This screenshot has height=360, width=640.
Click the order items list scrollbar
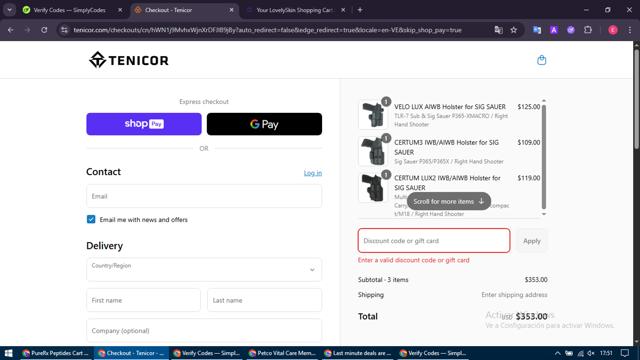coord(544,157)
